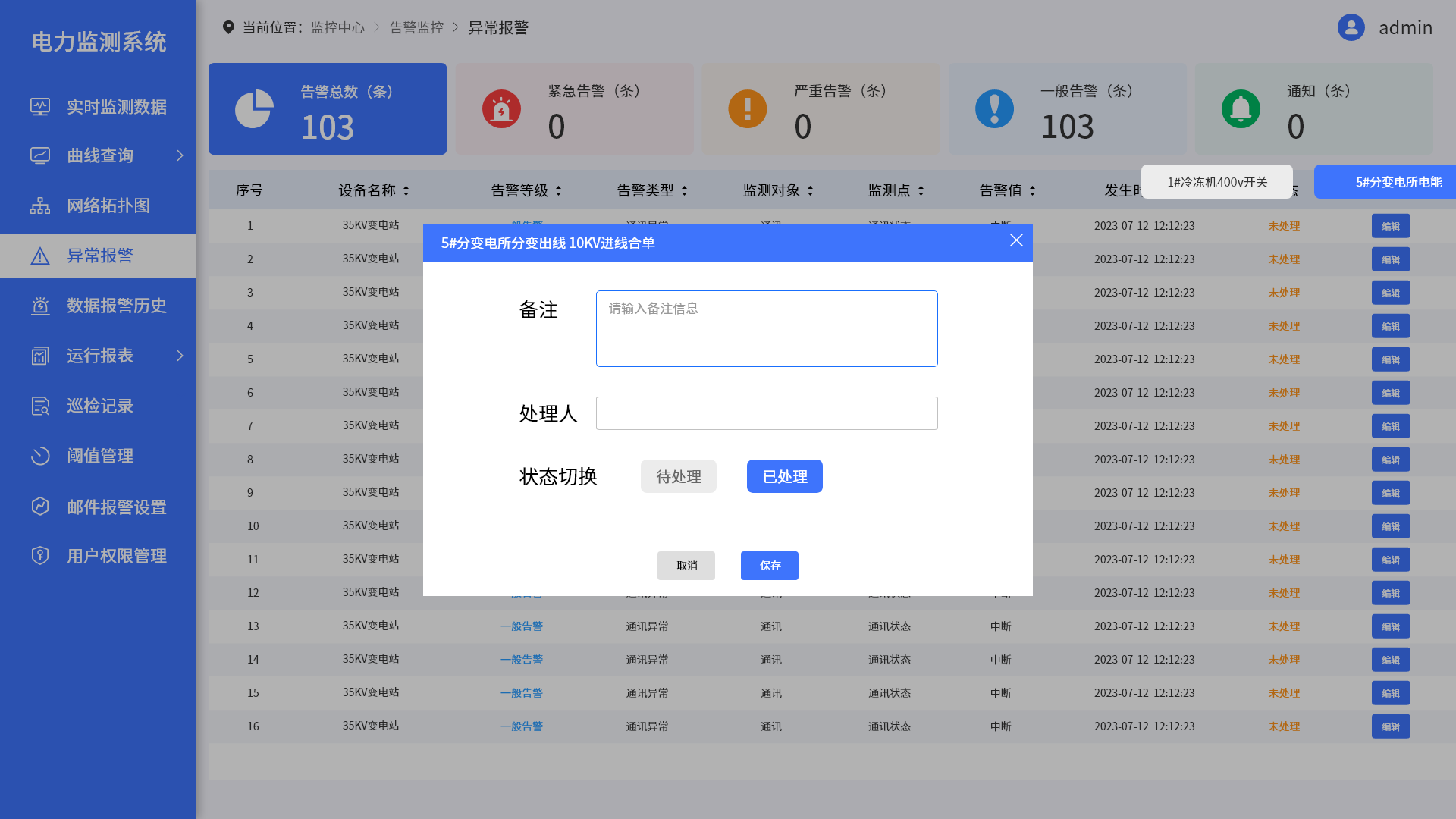Click the 取消 button in dialog
This screenshot has height=819, width=1456.
pyautogui.click(x=686, y=566)
